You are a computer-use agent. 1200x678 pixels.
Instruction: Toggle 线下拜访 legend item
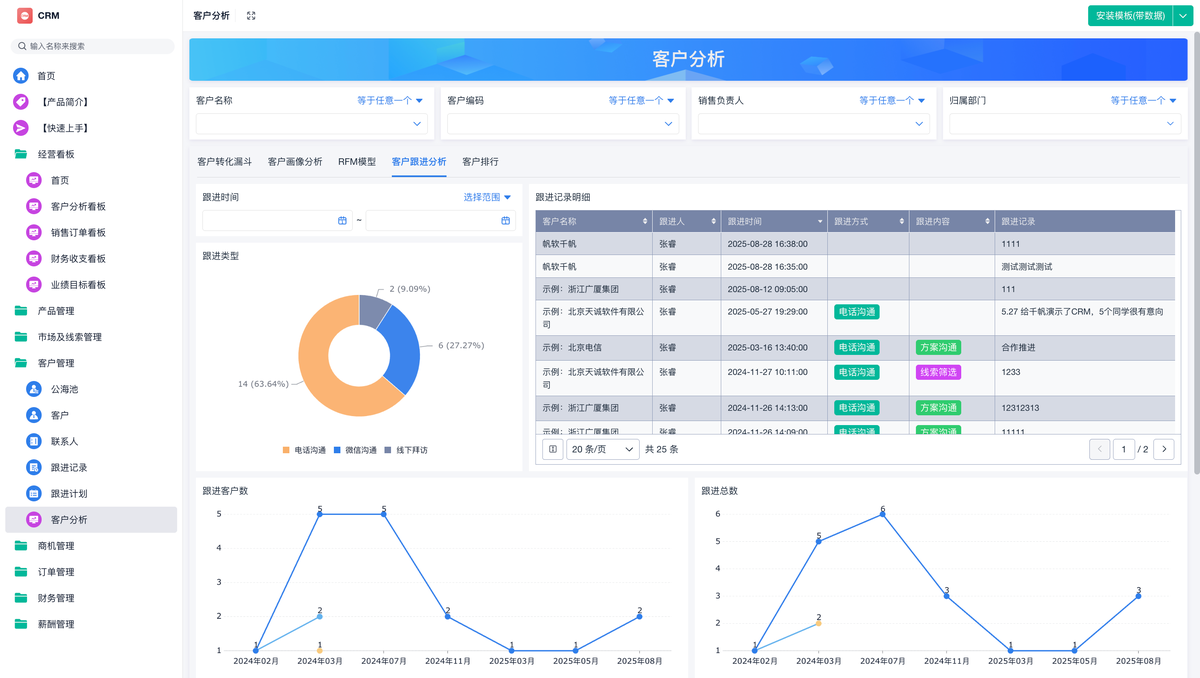(x=406, y=450)
